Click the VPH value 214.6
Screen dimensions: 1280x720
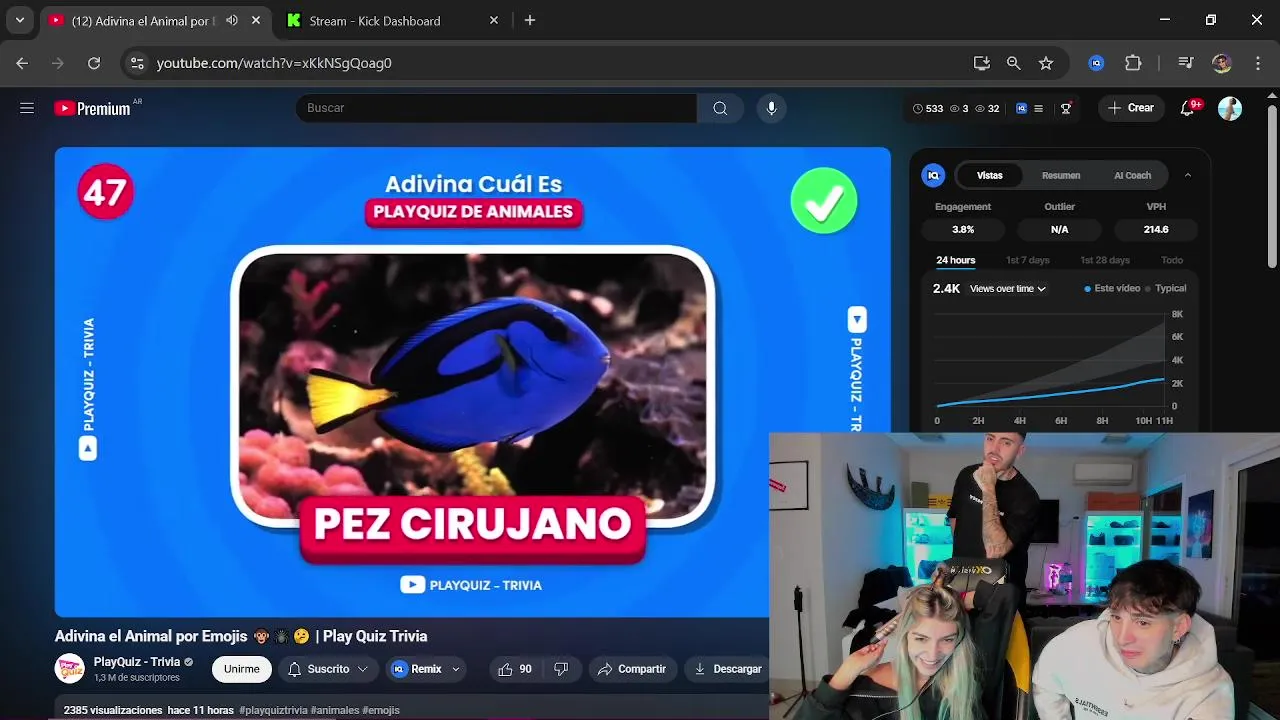[1156, 229]
